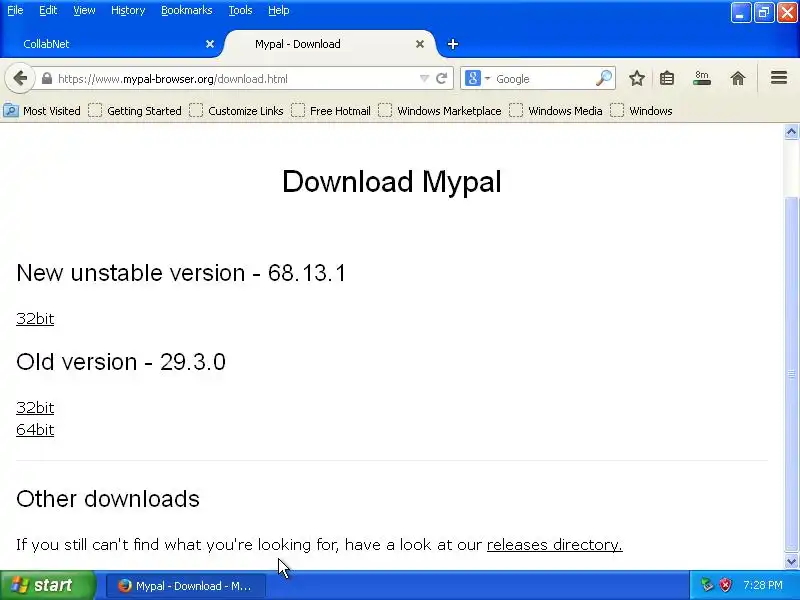Download 32bit link under Old version 29.3.0

coord(35,407)
